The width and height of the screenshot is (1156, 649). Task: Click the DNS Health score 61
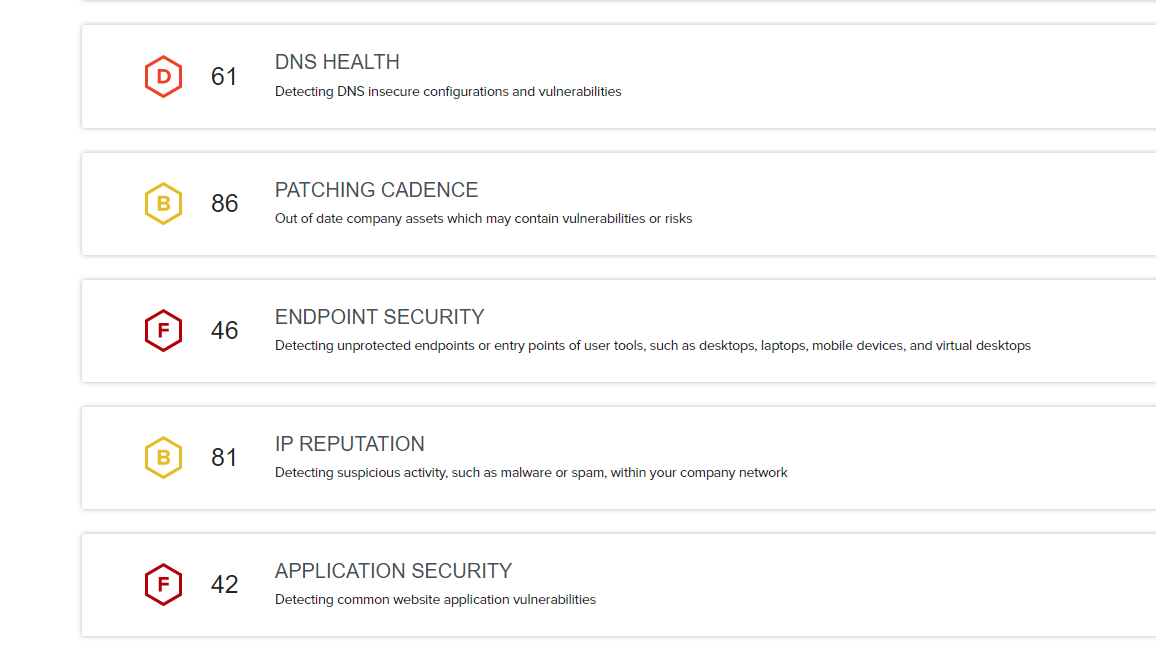pos(224,77)
